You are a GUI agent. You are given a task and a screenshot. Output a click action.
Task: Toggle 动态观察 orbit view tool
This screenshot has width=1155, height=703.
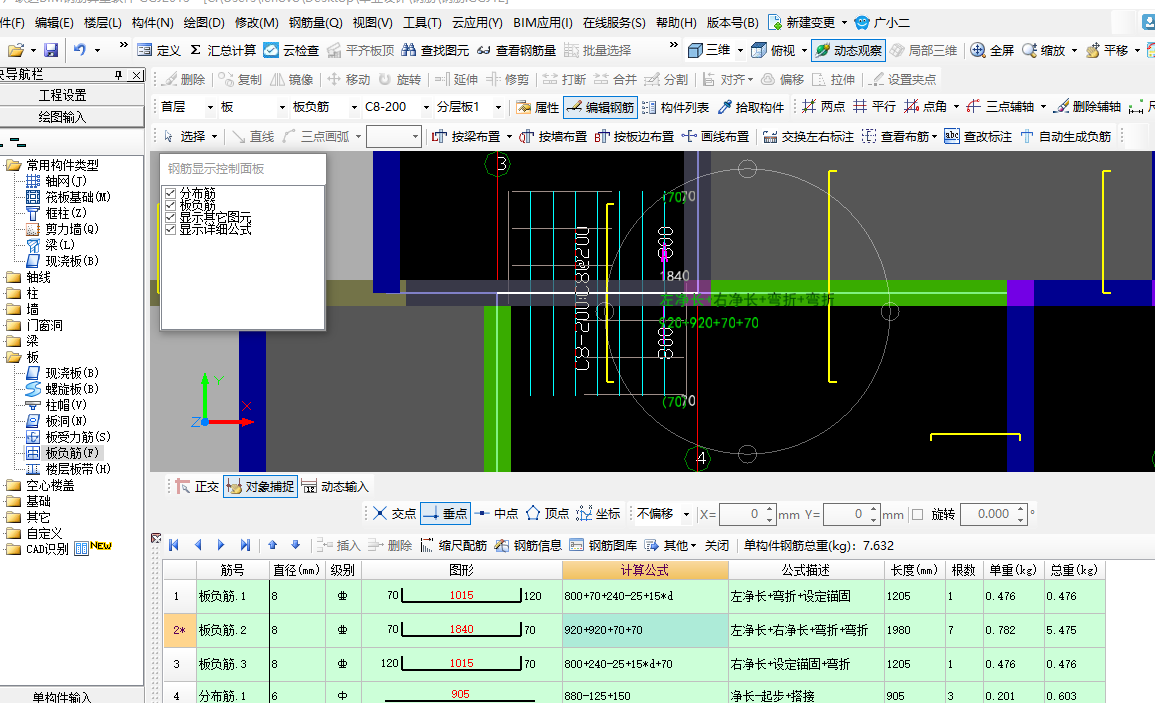(x=849, y=50)
